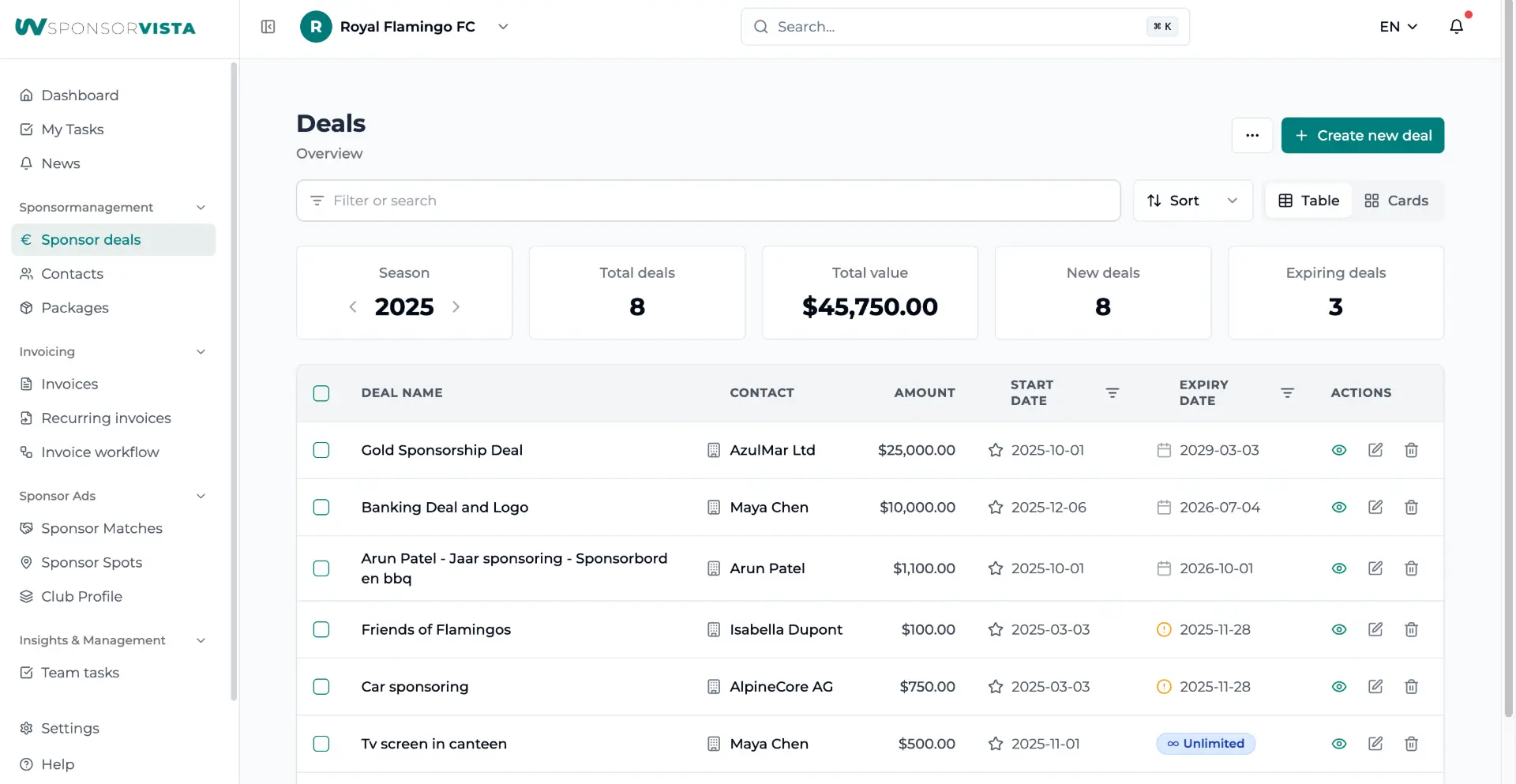
Task: Edit the Banking Deal and Logo deal
Action: tap(1375, 508)
